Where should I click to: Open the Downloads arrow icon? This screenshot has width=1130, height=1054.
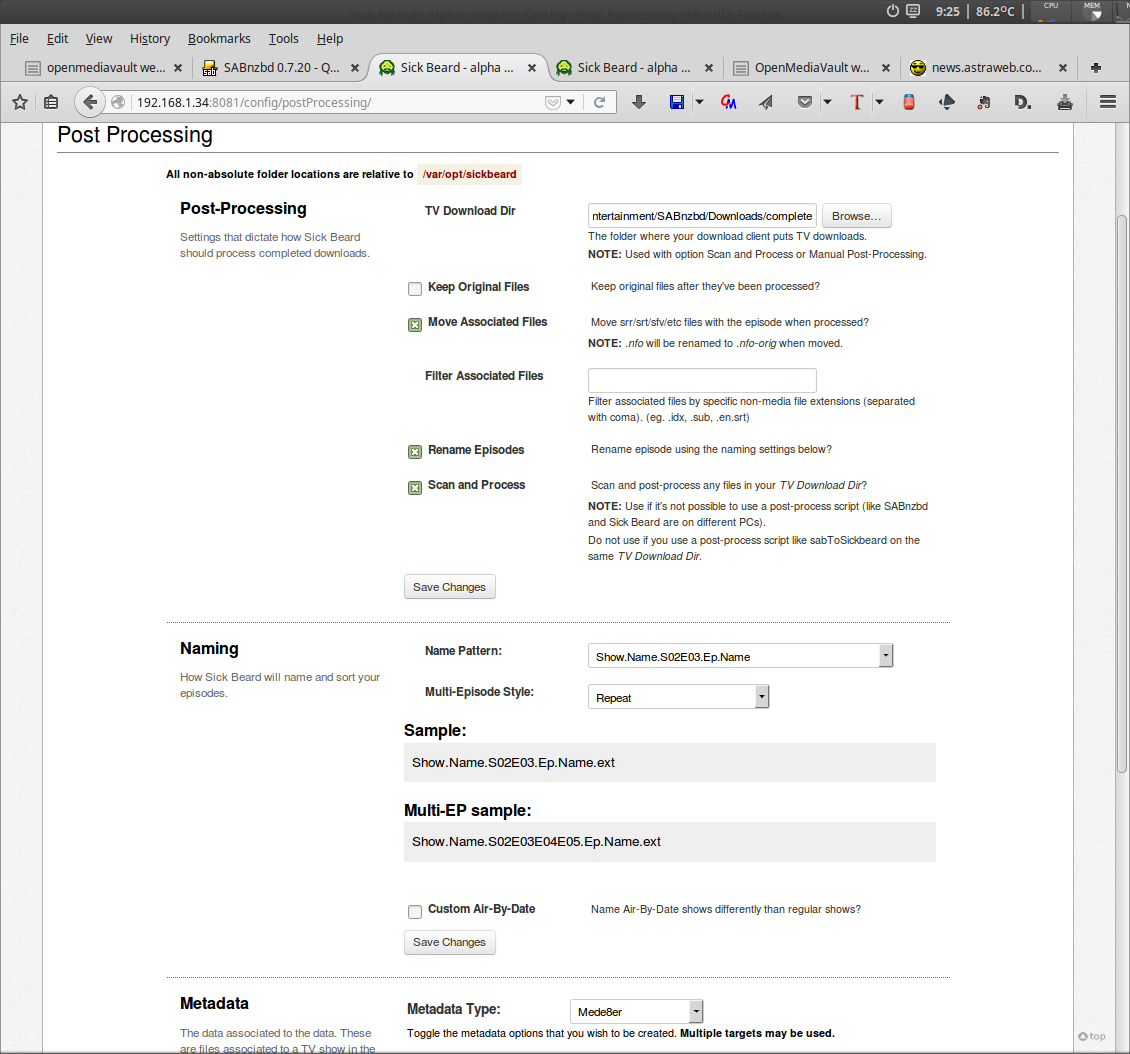click(x=639, y=102)
